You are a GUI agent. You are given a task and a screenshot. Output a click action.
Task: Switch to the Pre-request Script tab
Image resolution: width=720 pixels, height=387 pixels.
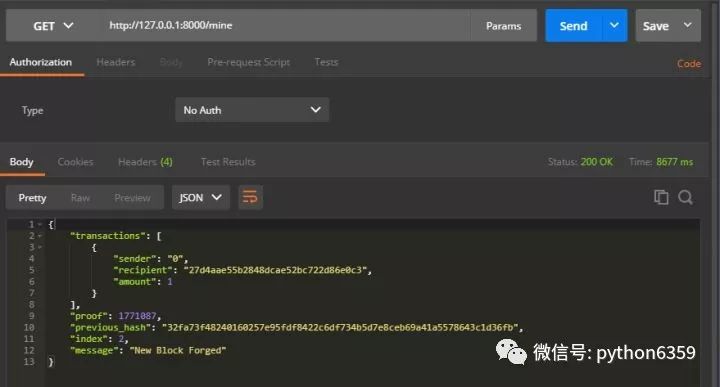coord(248,62)
